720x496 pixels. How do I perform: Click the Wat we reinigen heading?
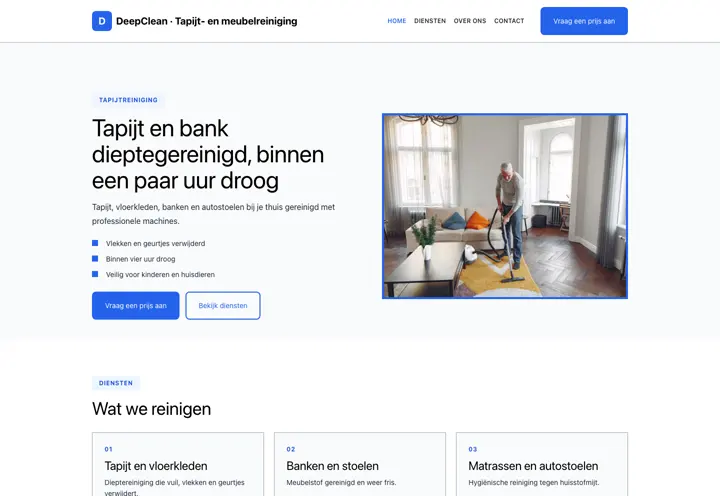(152, 409)
